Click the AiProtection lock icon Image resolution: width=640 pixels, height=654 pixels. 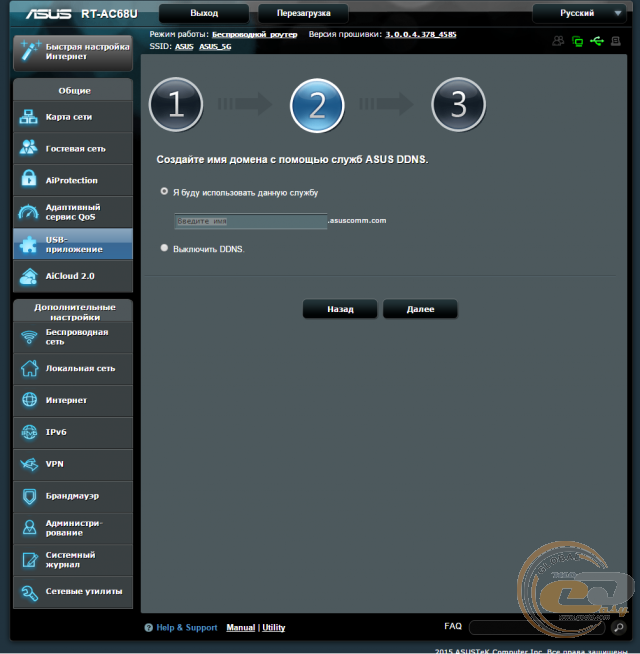pyautogui.click(x=28, y=179)
